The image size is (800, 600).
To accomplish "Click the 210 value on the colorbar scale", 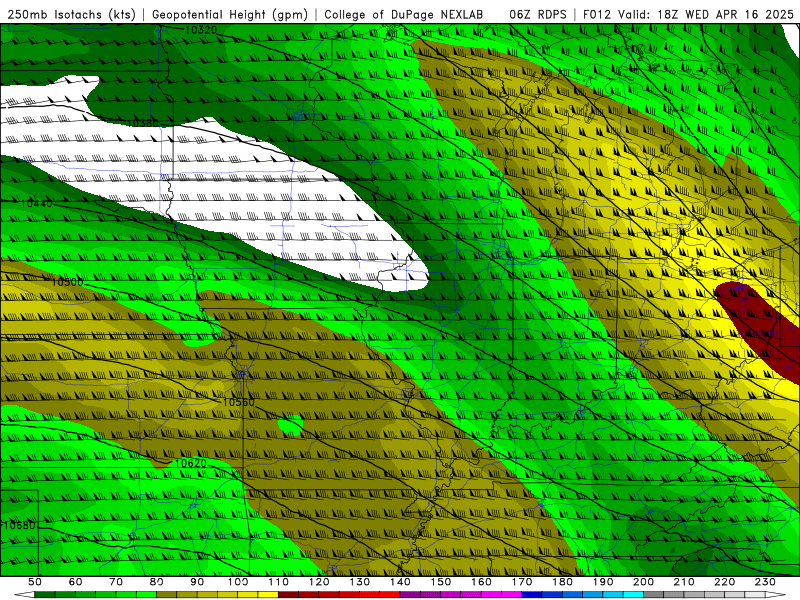I will [x=684, y=582].
